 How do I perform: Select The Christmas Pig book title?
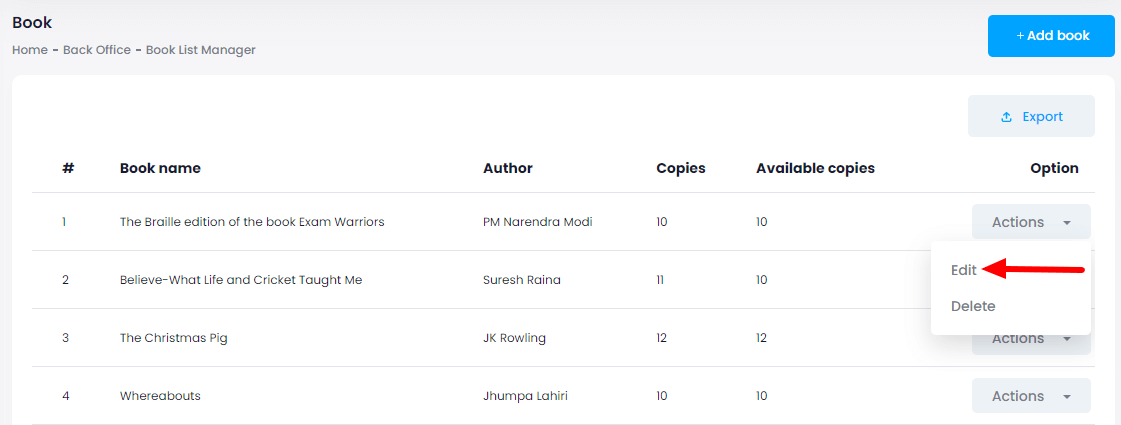click(174, 338)
